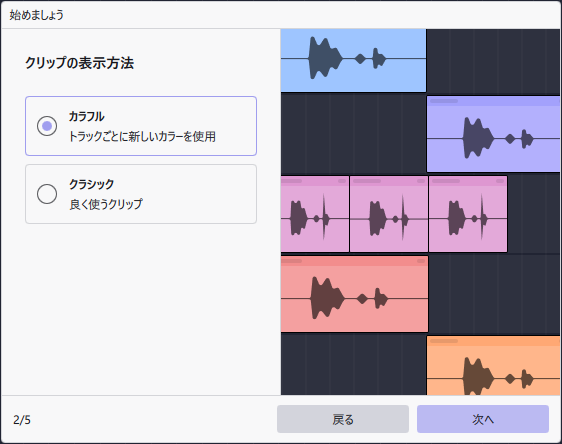Click the purple clip preview thumbnail
562x444 pixels.
pyautogui.click(x=493, y=134)
